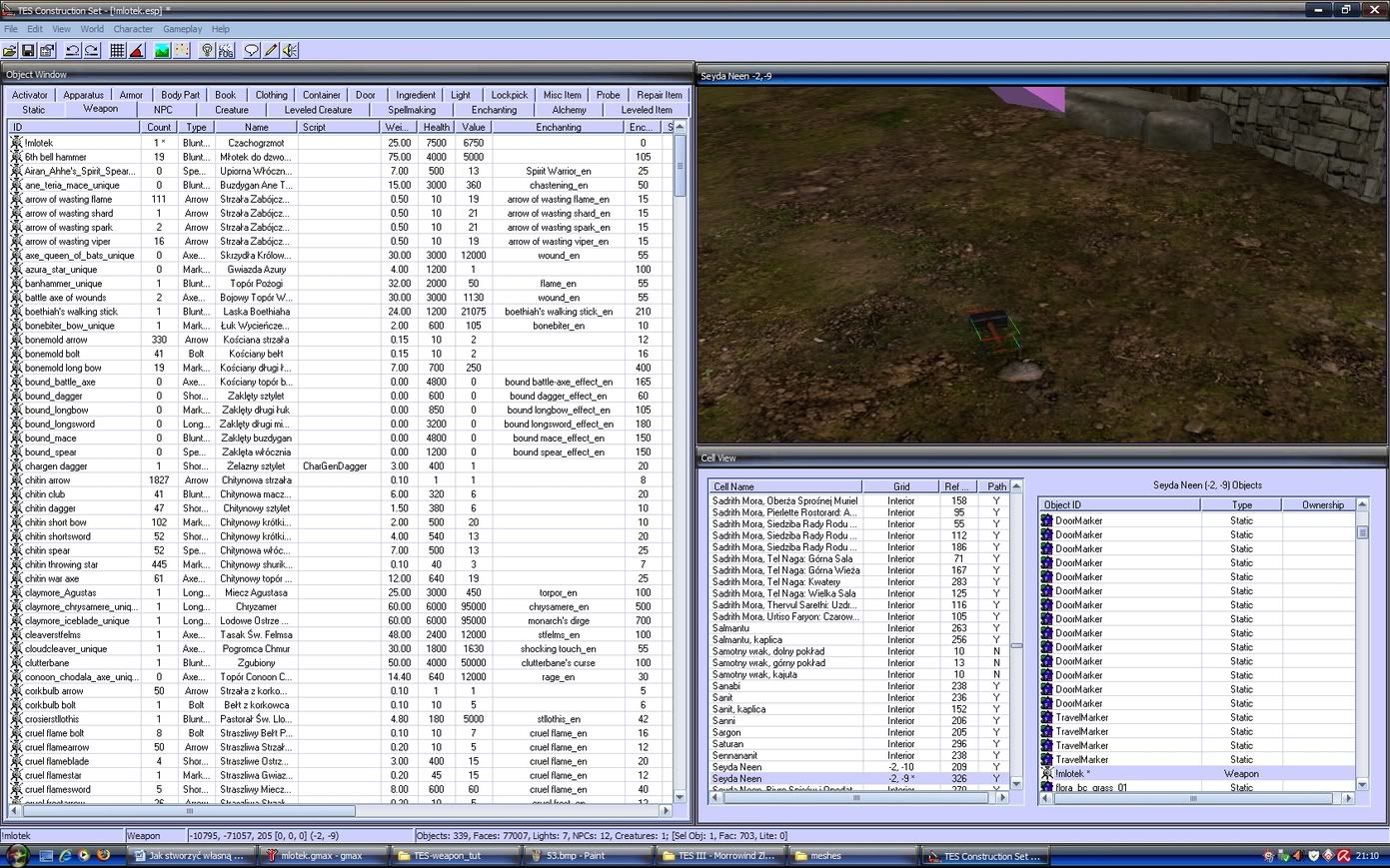Undo the last action in the toolbar

[73, 51]
